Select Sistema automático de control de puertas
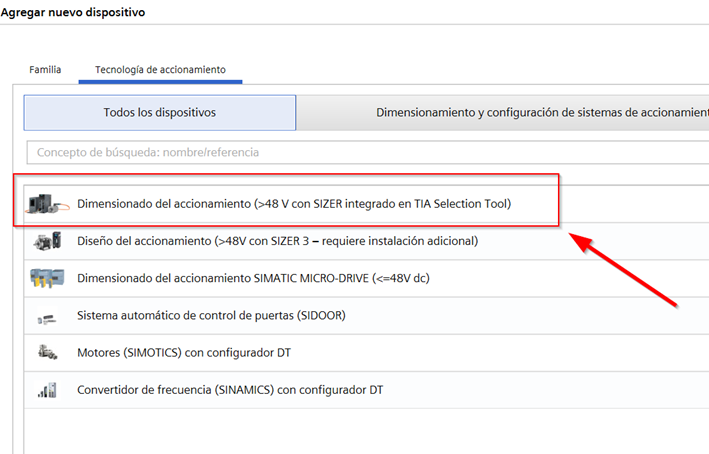Image resolution: width=709 pixels, height=454 pixels. (211, 316)
